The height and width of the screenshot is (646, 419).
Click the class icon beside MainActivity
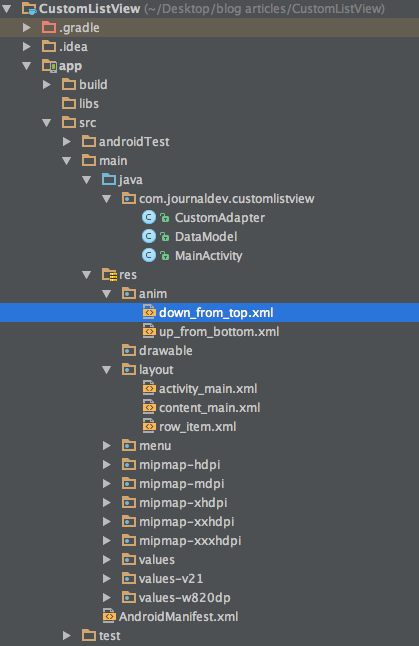[149, 255]
